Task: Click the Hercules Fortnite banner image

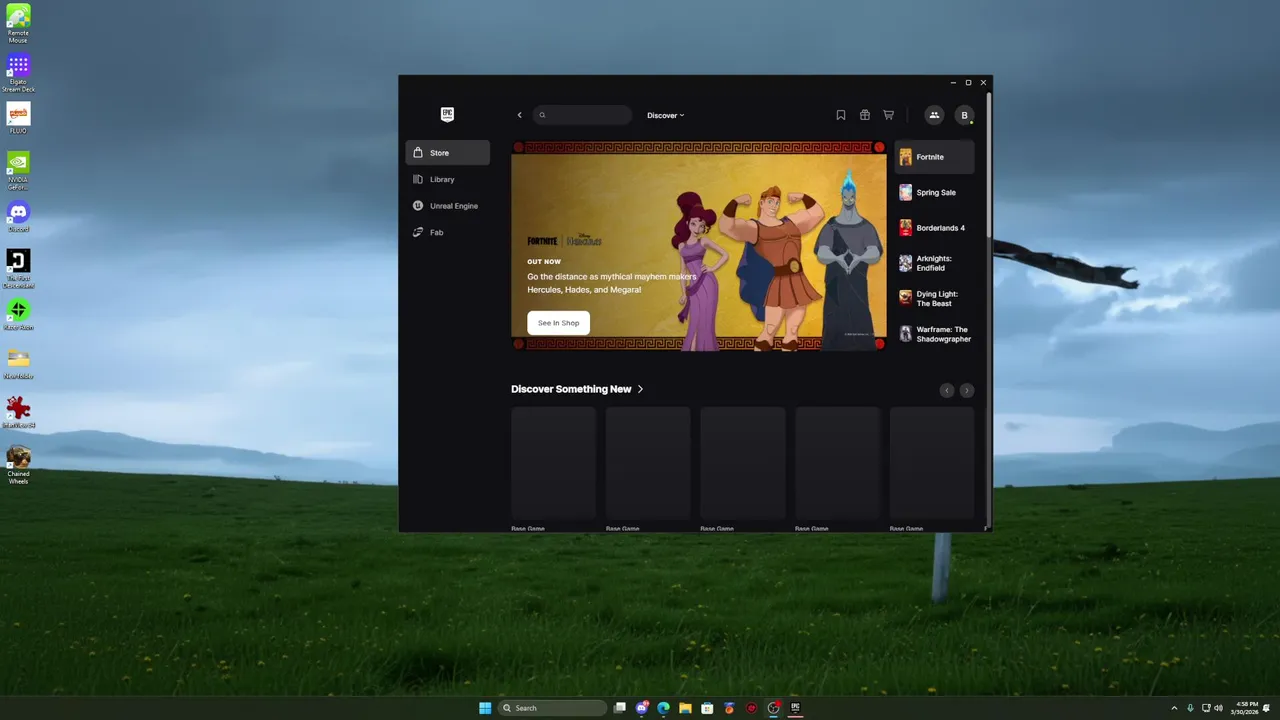Action: 698,246
